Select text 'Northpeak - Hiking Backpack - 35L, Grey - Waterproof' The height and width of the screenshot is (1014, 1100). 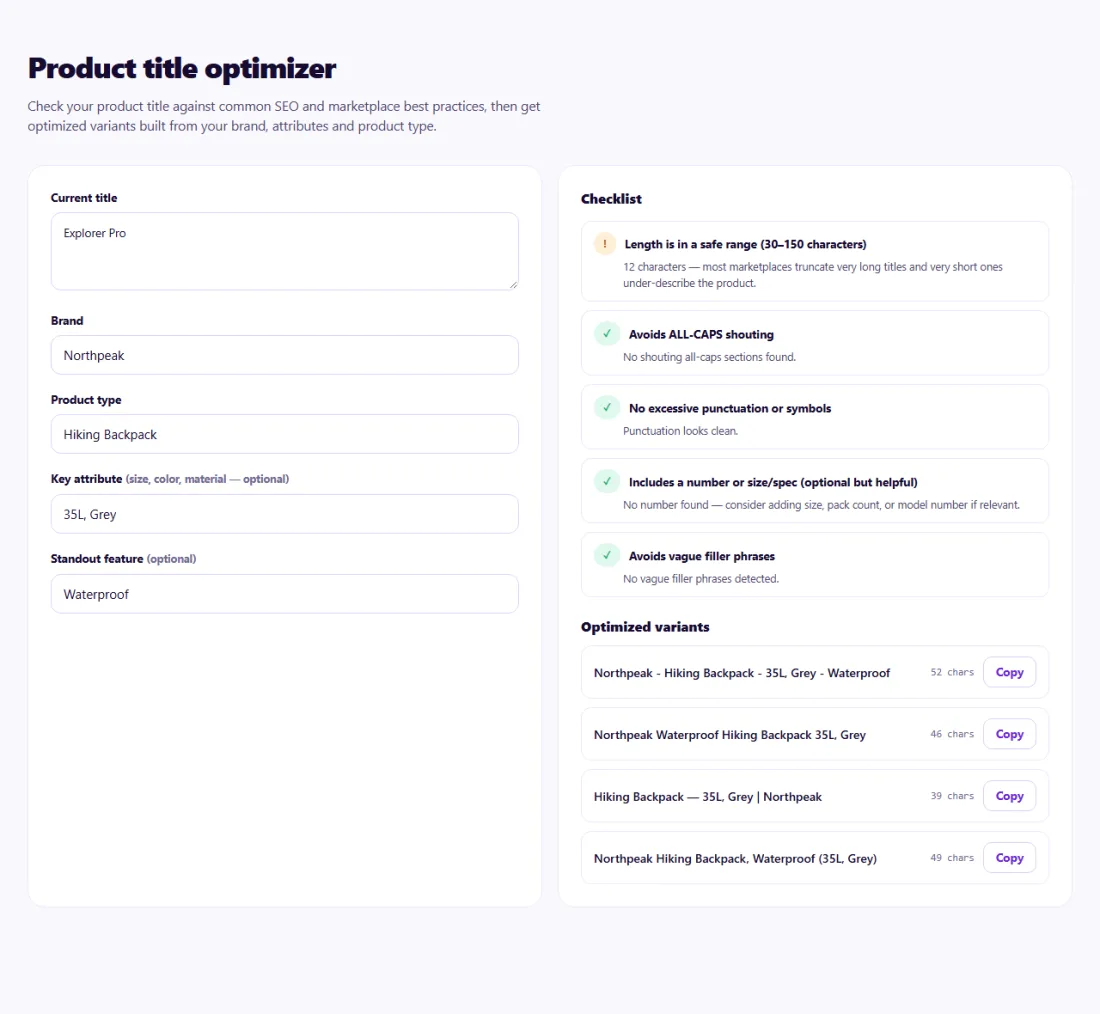(x=742, y=673)
